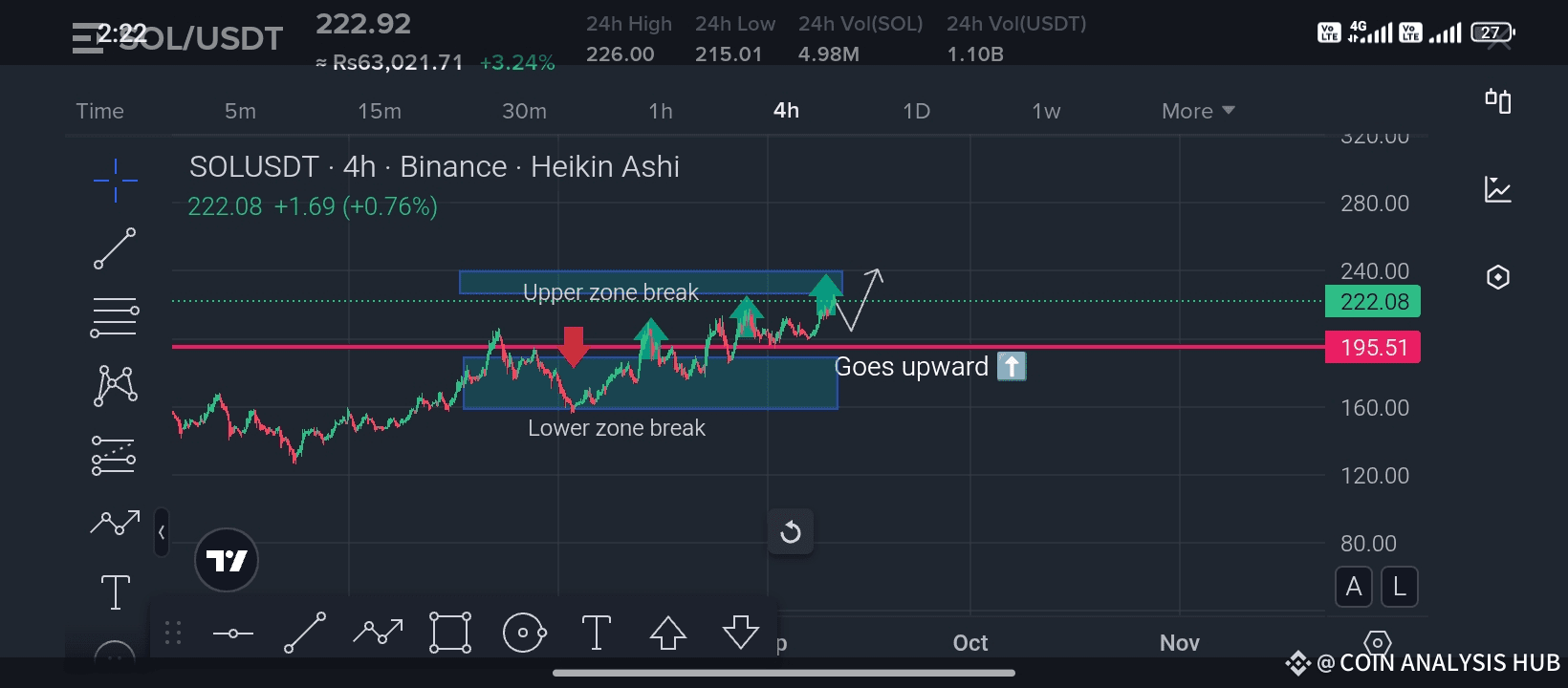Select the trend line tool in left sidebar
The width and height of the screenshot is (1568, 688).
tap(115, 248)
